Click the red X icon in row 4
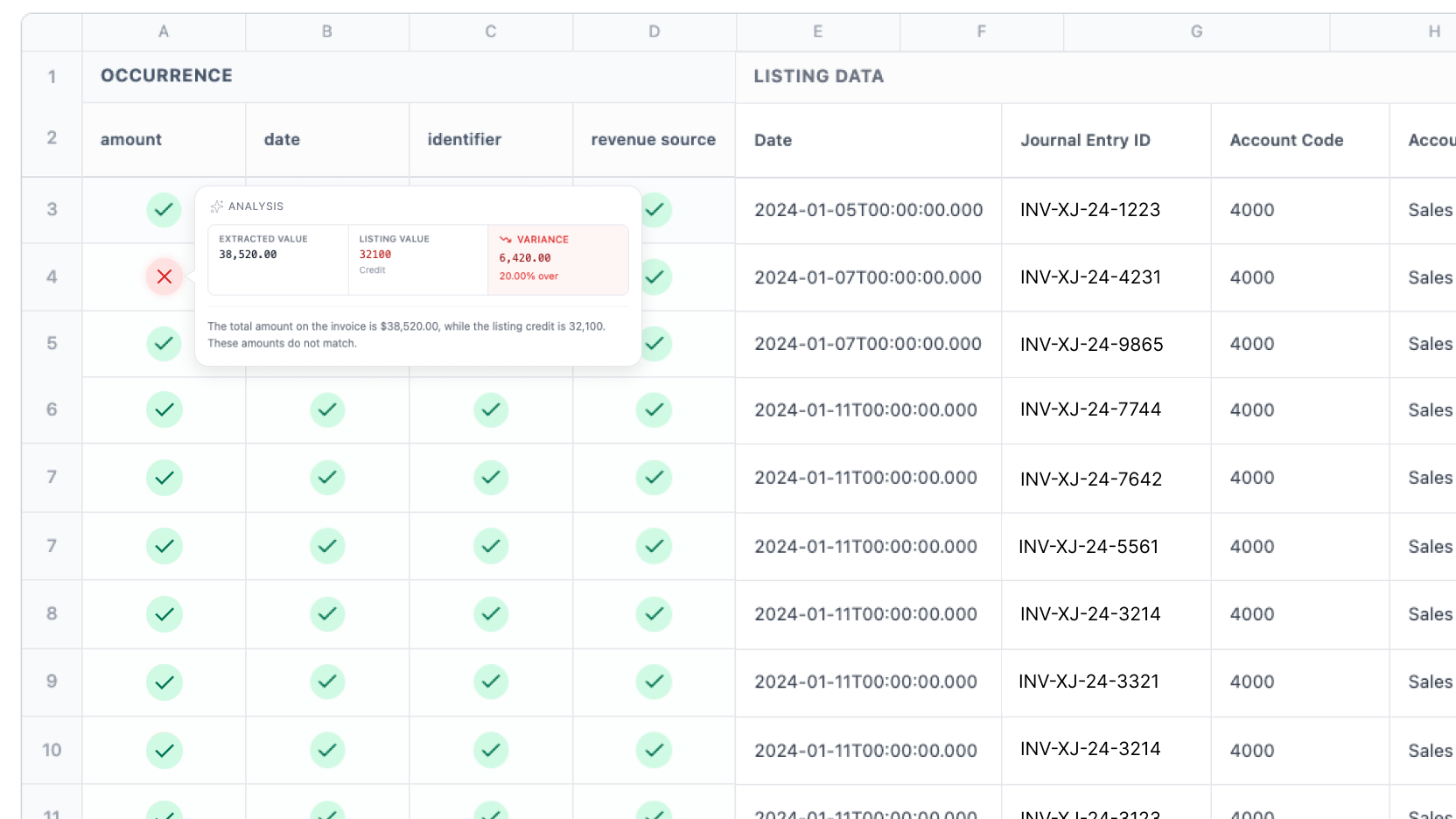Viewport: 1456px width, 819px height. click(164, 276)
